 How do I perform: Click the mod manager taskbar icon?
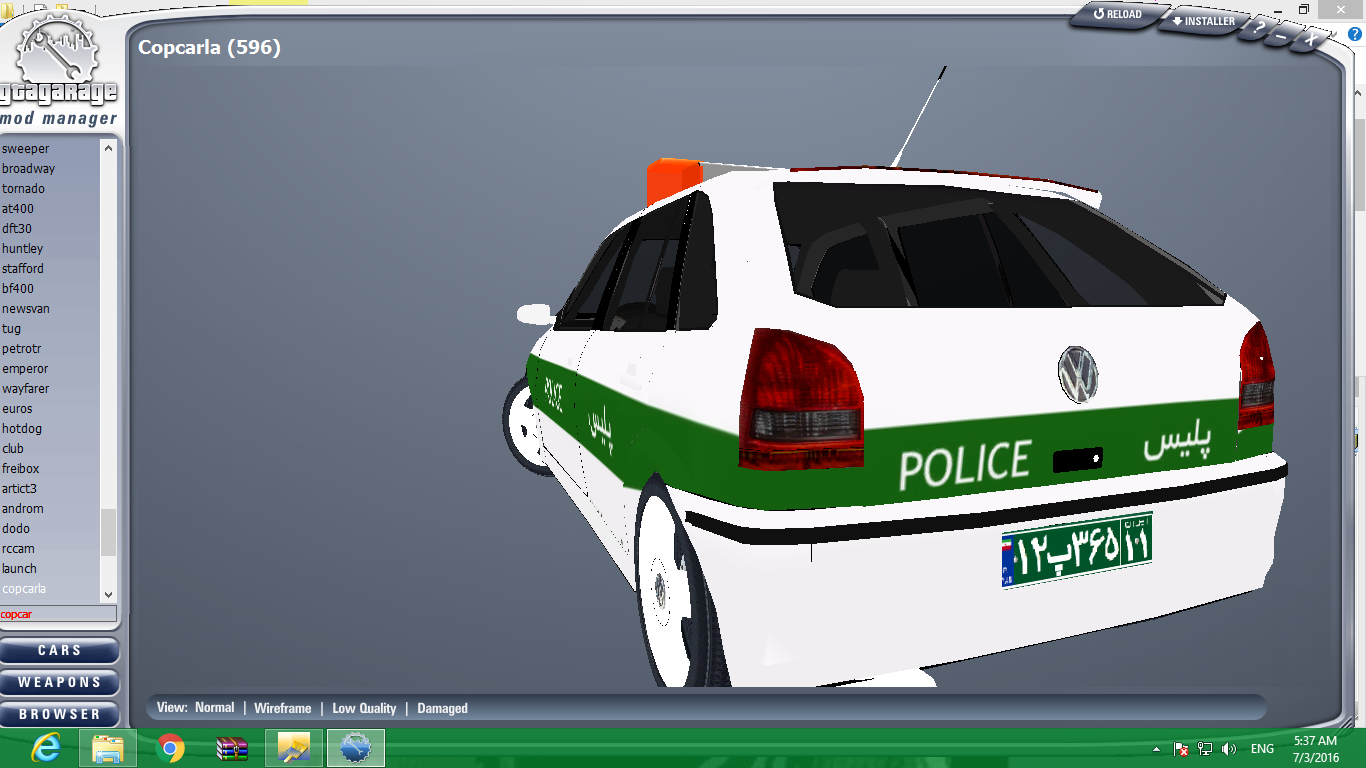tap(356, 748)
